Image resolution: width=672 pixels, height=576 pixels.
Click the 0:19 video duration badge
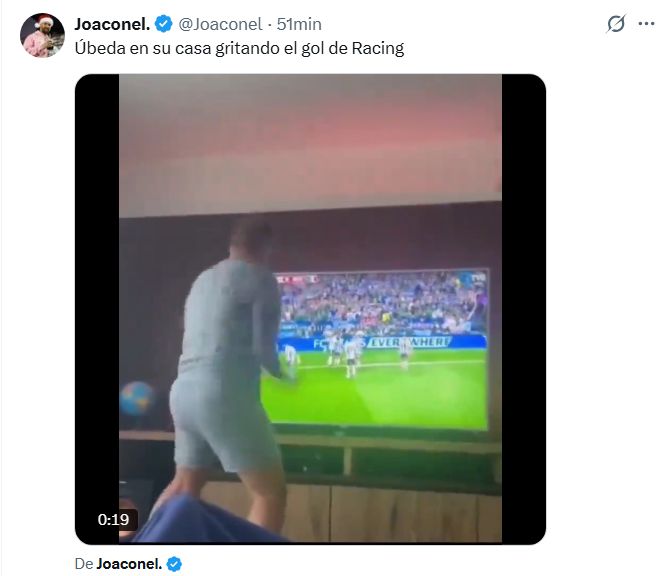pos(113,520)
